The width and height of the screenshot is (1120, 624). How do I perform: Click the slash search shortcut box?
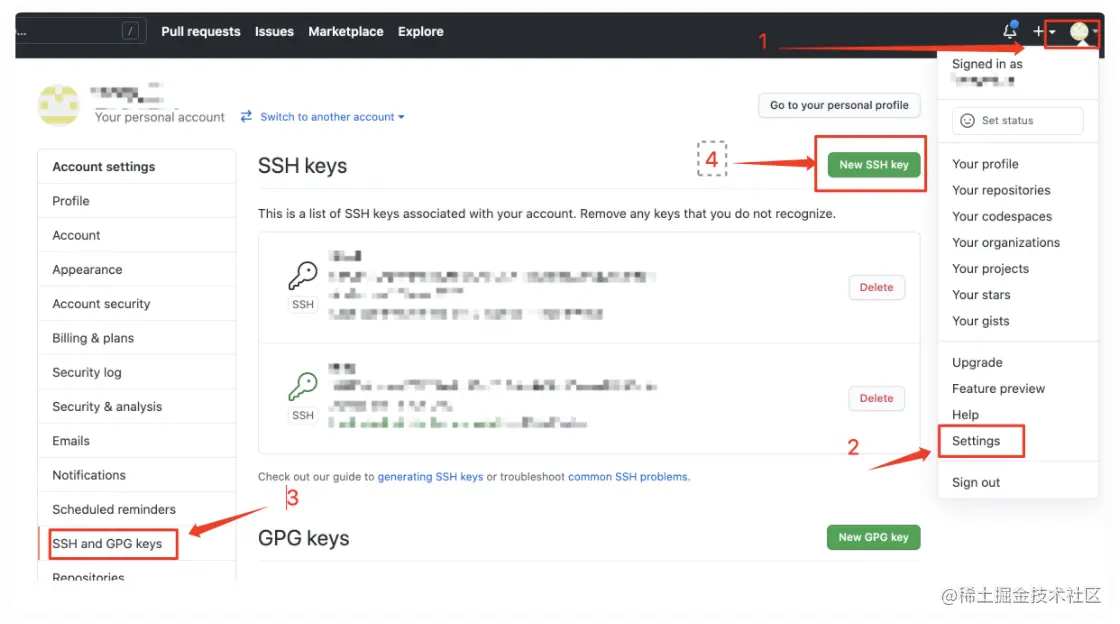point(130,31)
